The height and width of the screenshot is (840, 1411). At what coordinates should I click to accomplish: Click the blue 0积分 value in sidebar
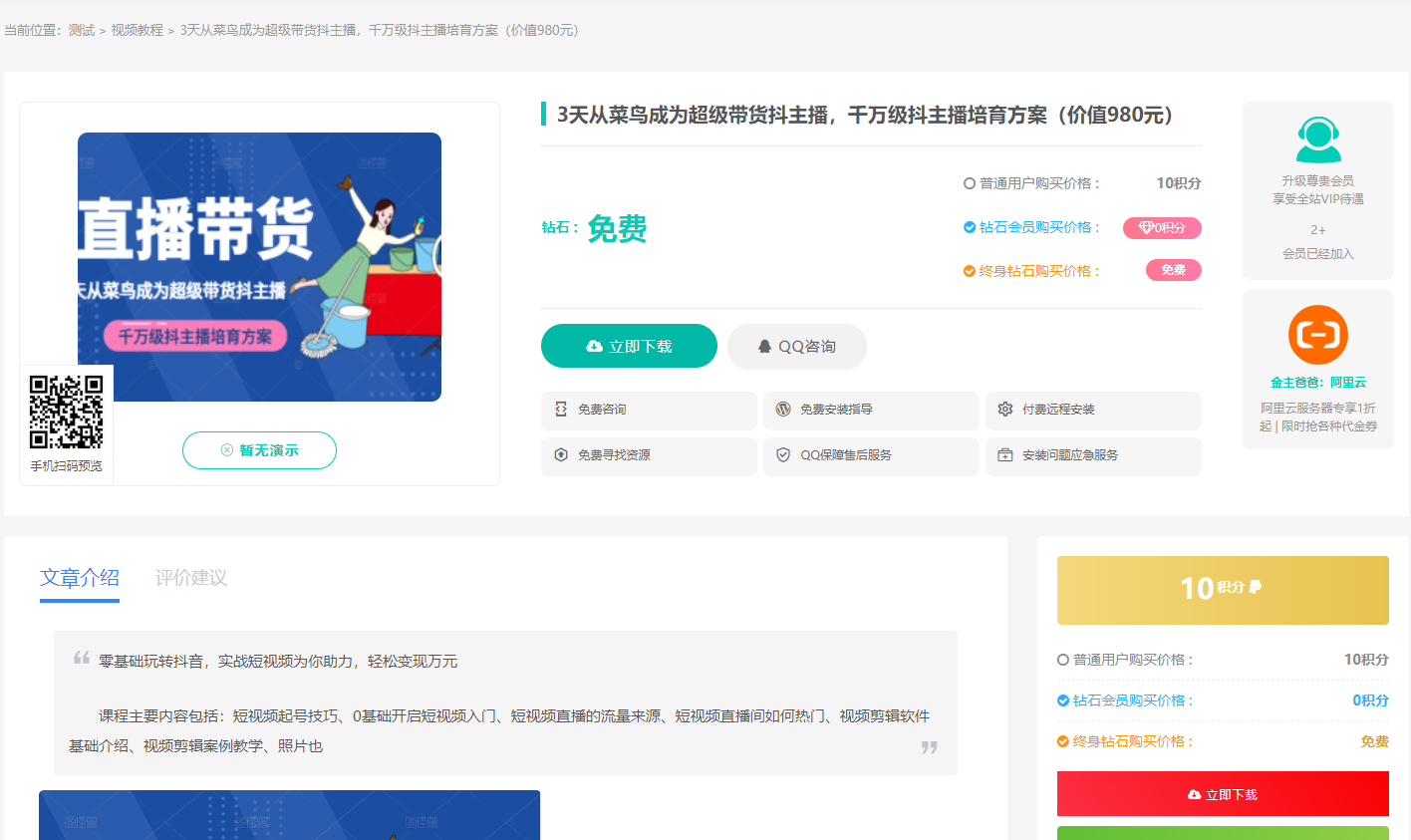point(1370,700)
